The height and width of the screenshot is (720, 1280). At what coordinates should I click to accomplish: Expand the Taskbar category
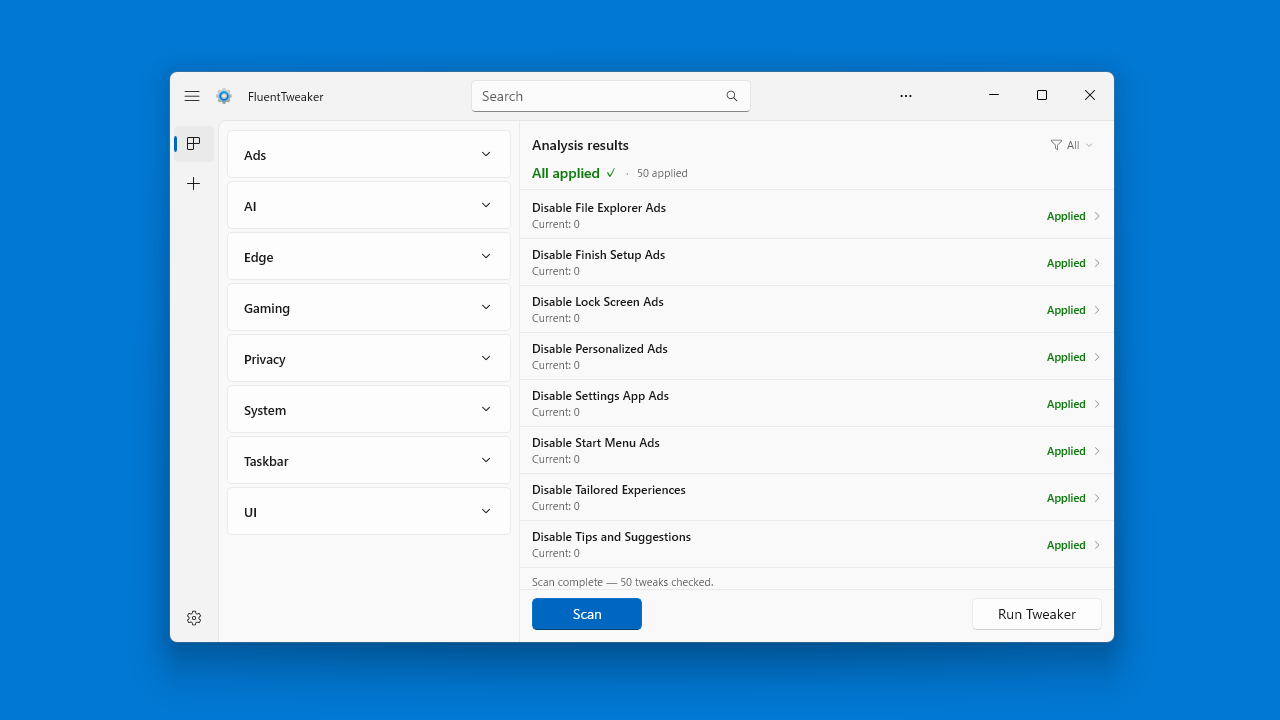pyautogui.click(x=369, y=461)
